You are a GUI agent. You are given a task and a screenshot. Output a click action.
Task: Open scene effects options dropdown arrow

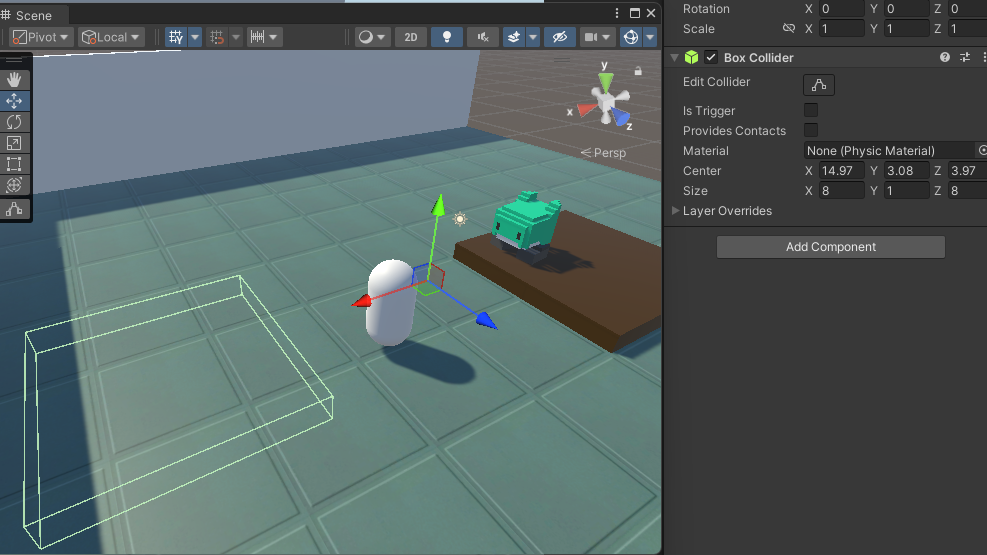(533, 37)
